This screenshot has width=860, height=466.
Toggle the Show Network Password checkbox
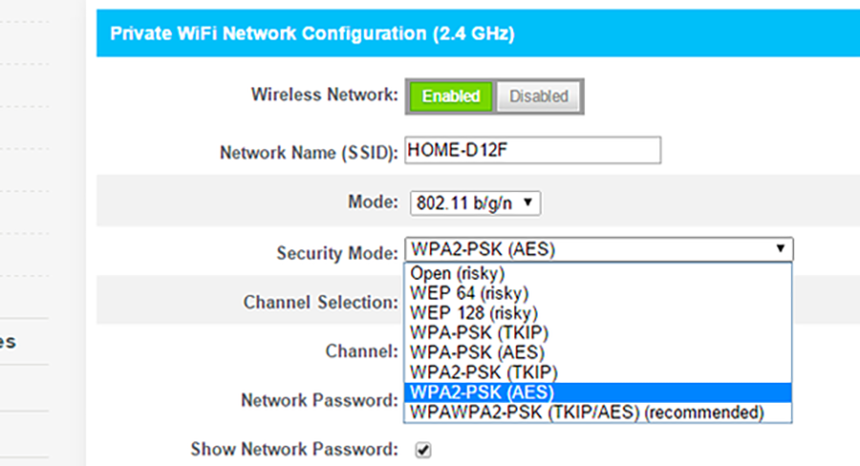423,450
